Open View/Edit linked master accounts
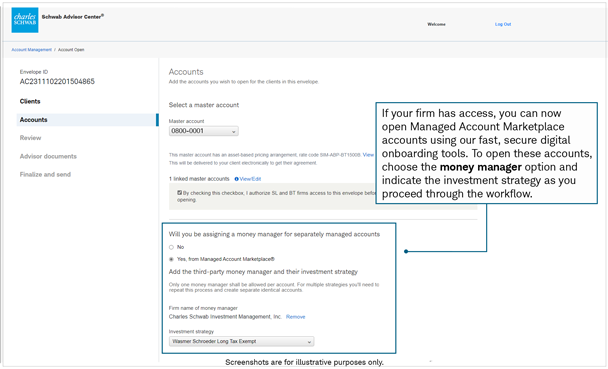 (250, 179)
